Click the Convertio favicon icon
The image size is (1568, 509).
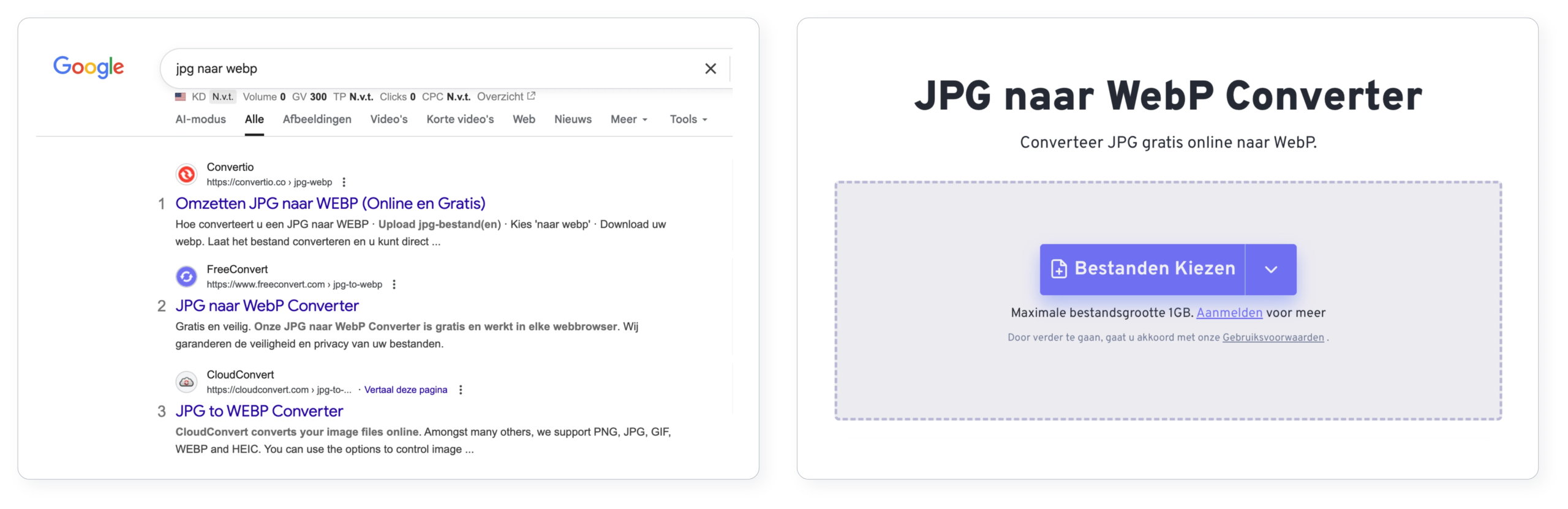(187, 175)
